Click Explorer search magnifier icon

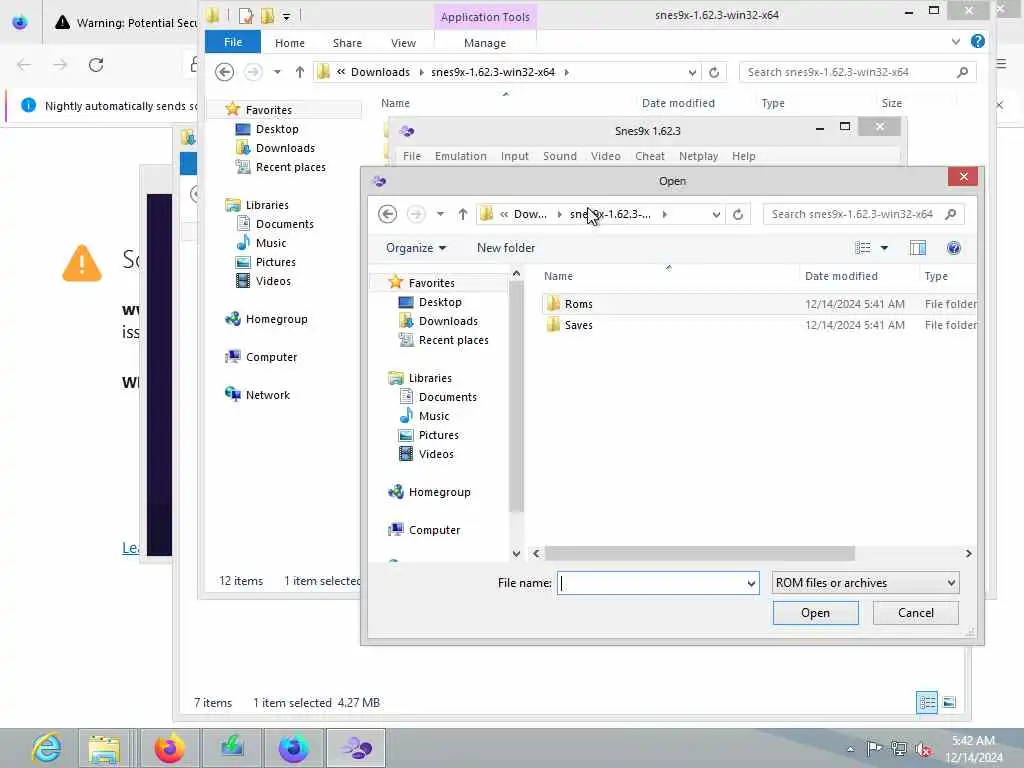tap(963, 72)
